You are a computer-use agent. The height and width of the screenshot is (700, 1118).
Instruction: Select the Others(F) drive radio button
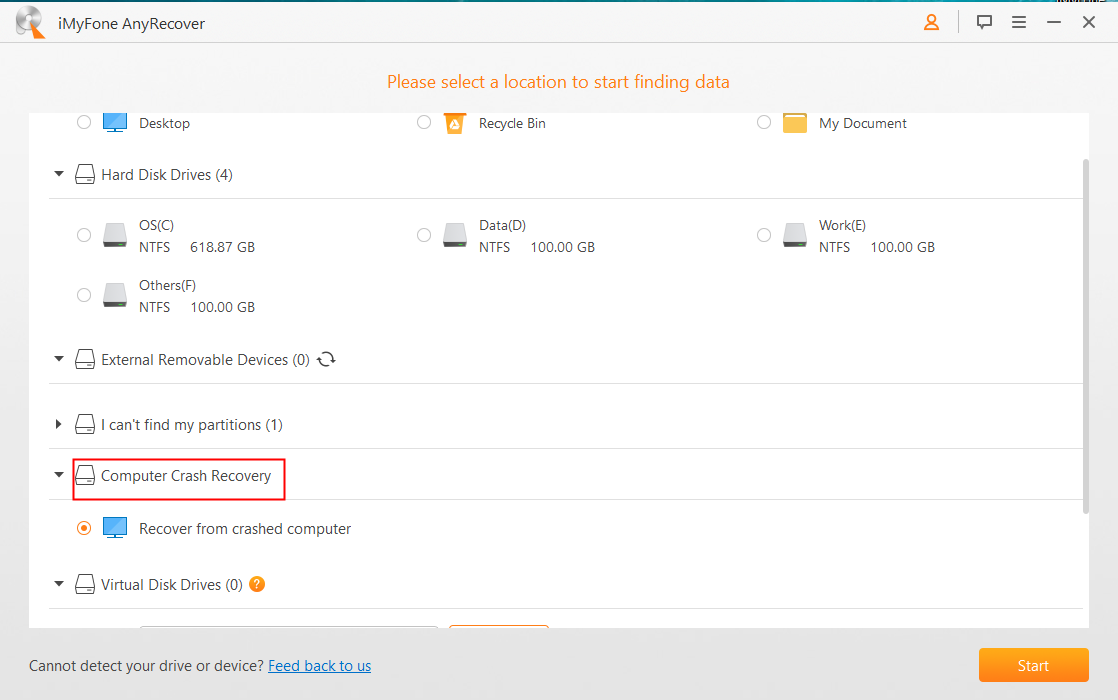pos(84,295)
